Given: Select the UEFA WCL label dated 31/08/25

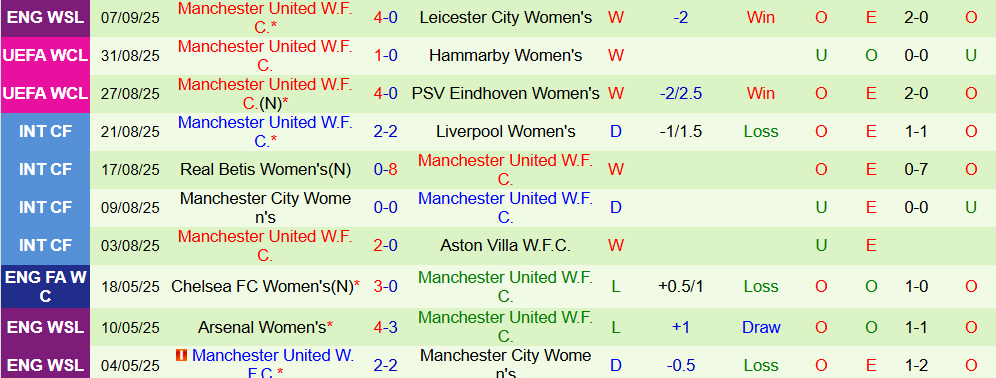Looking at the screenshot, I should coord(45,55).
